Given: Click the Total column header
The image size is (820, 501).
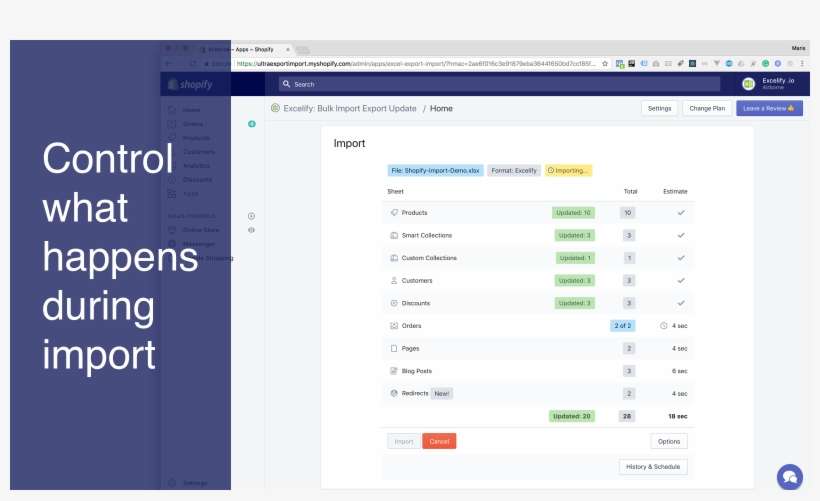Looking at the screenshot, I should (631, 191).
